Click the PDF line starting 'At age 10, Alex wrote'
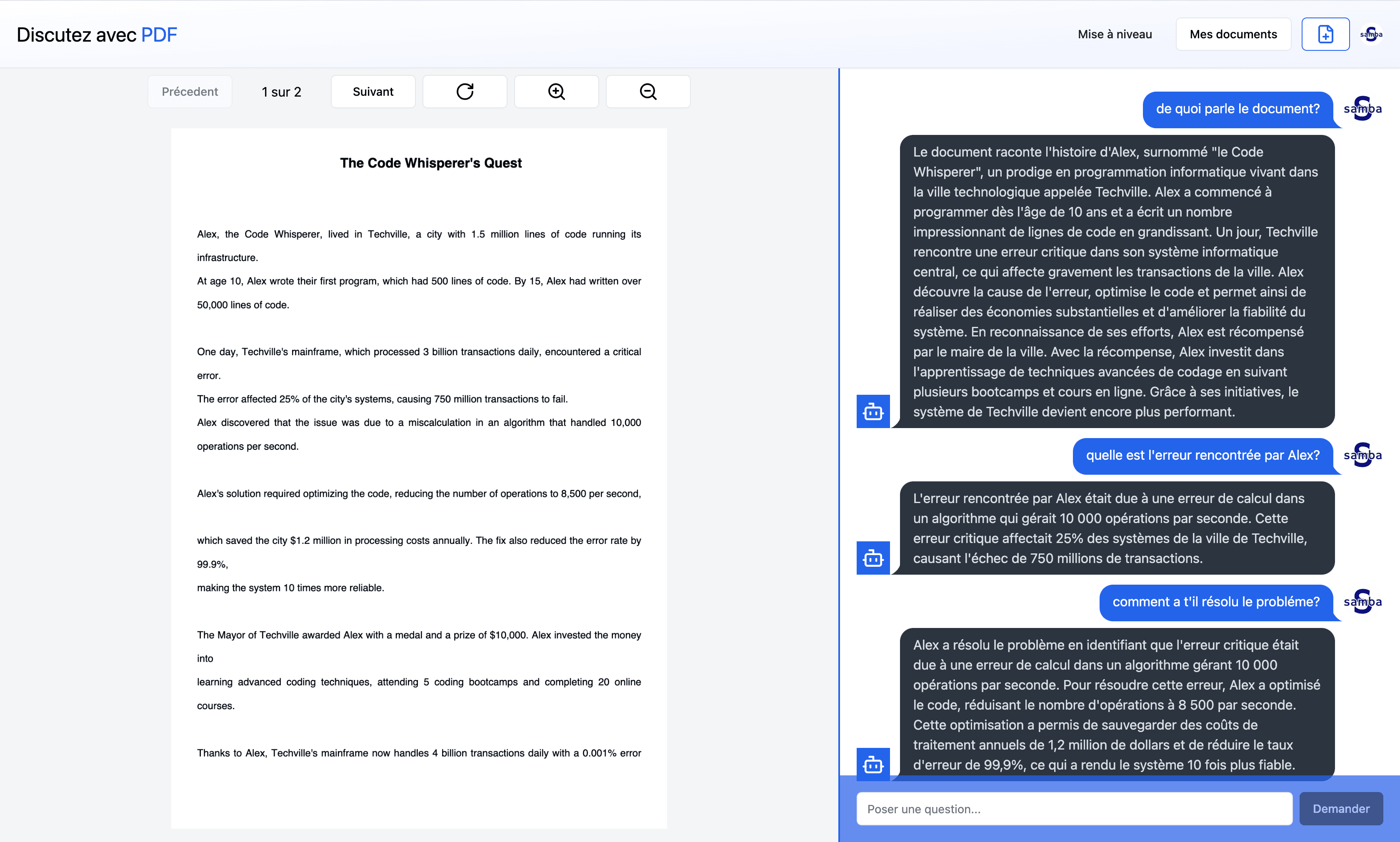The width and height of the screenshot is (1400, 842). (418, 281)
